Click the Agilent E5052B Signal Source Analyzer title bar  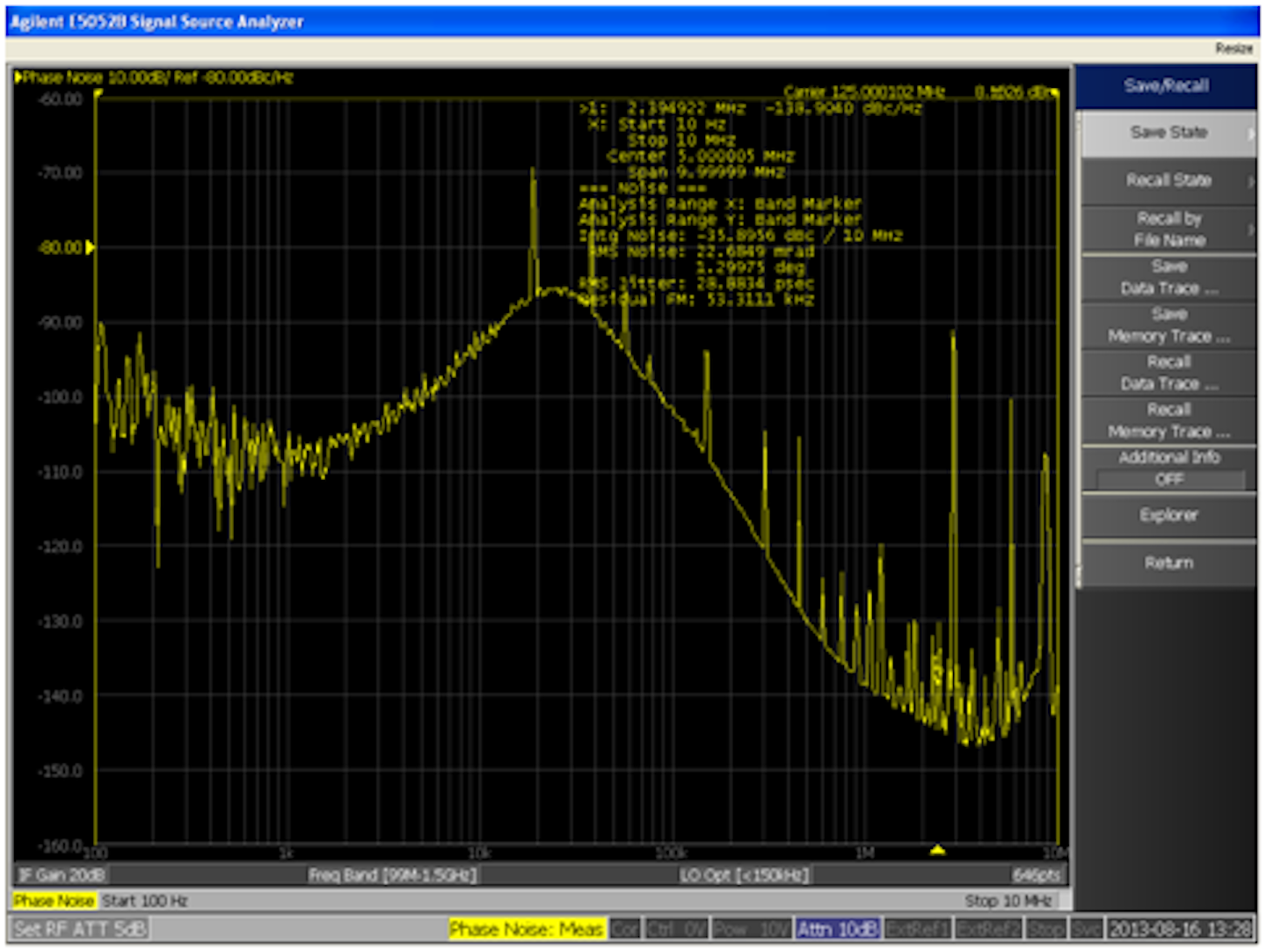pos(632,22)
